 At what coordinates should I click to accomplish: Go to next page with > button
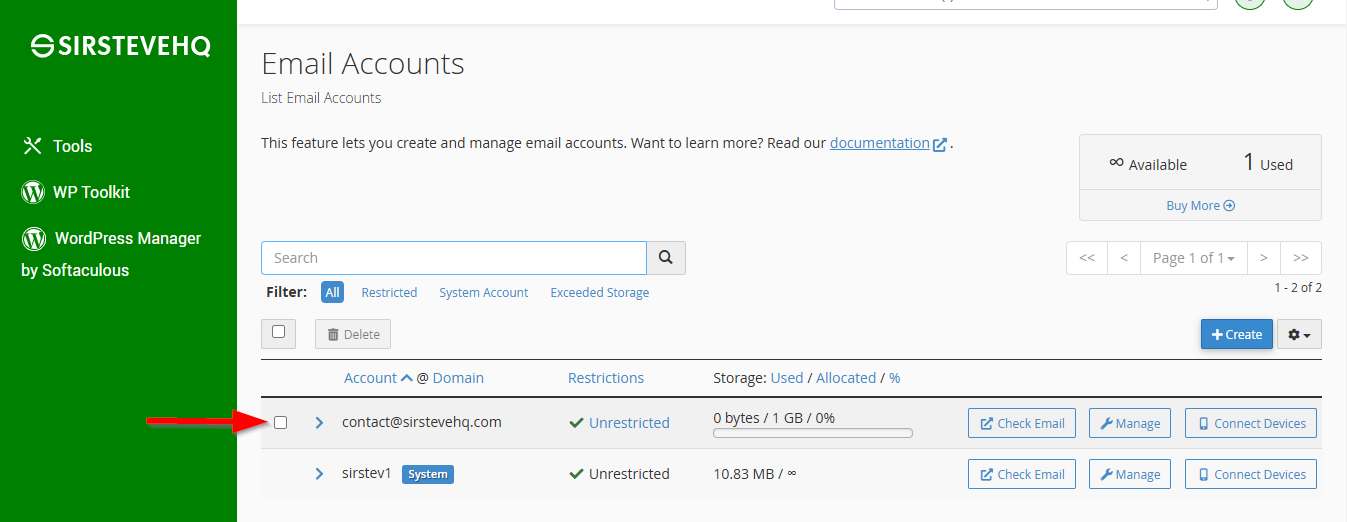[x=1264, y=258]
